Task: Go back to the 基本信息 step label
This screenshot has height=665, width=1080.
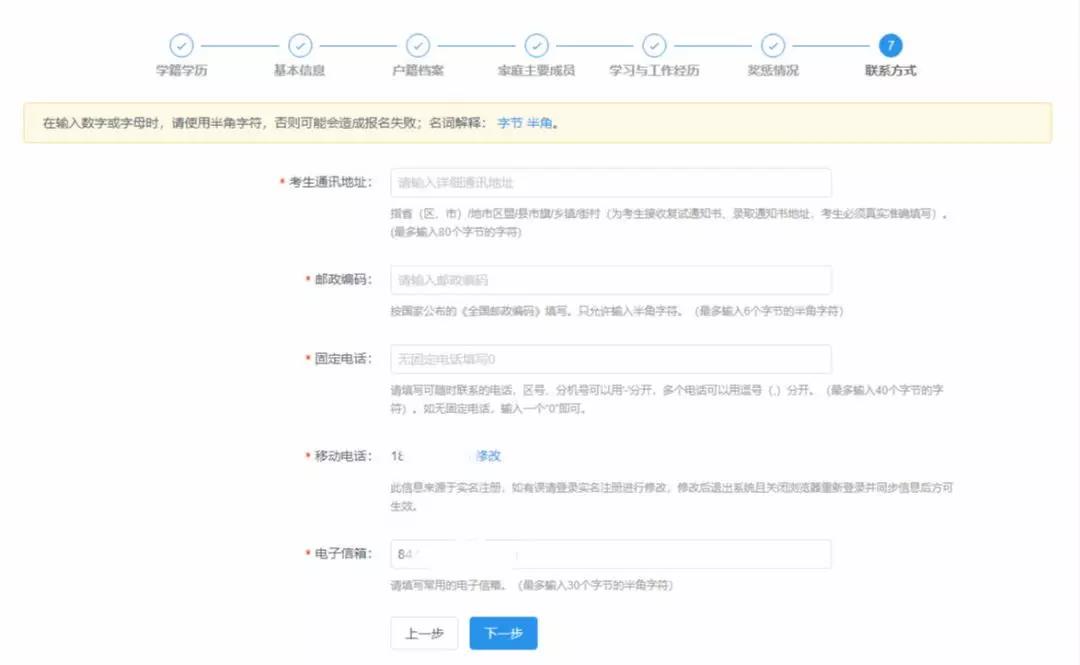Action: [x=300, y=73]
